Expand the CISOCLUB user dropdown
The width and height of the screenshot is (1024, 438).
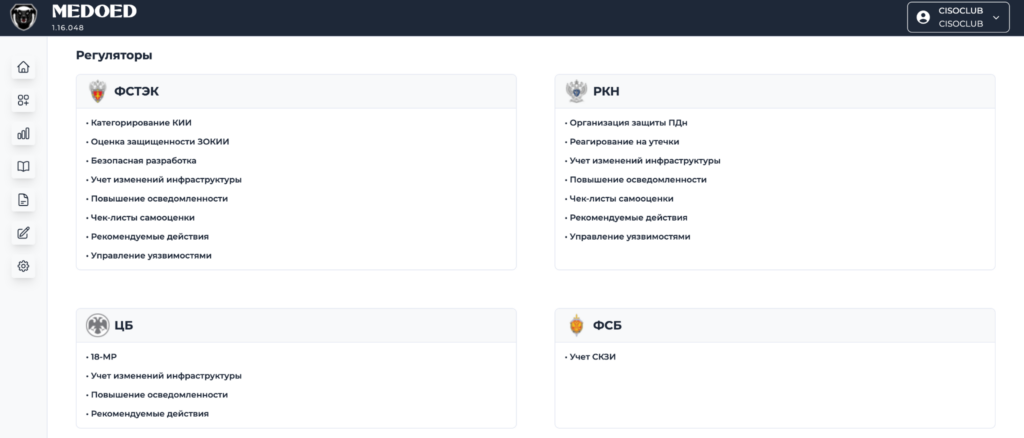point(958,18)
